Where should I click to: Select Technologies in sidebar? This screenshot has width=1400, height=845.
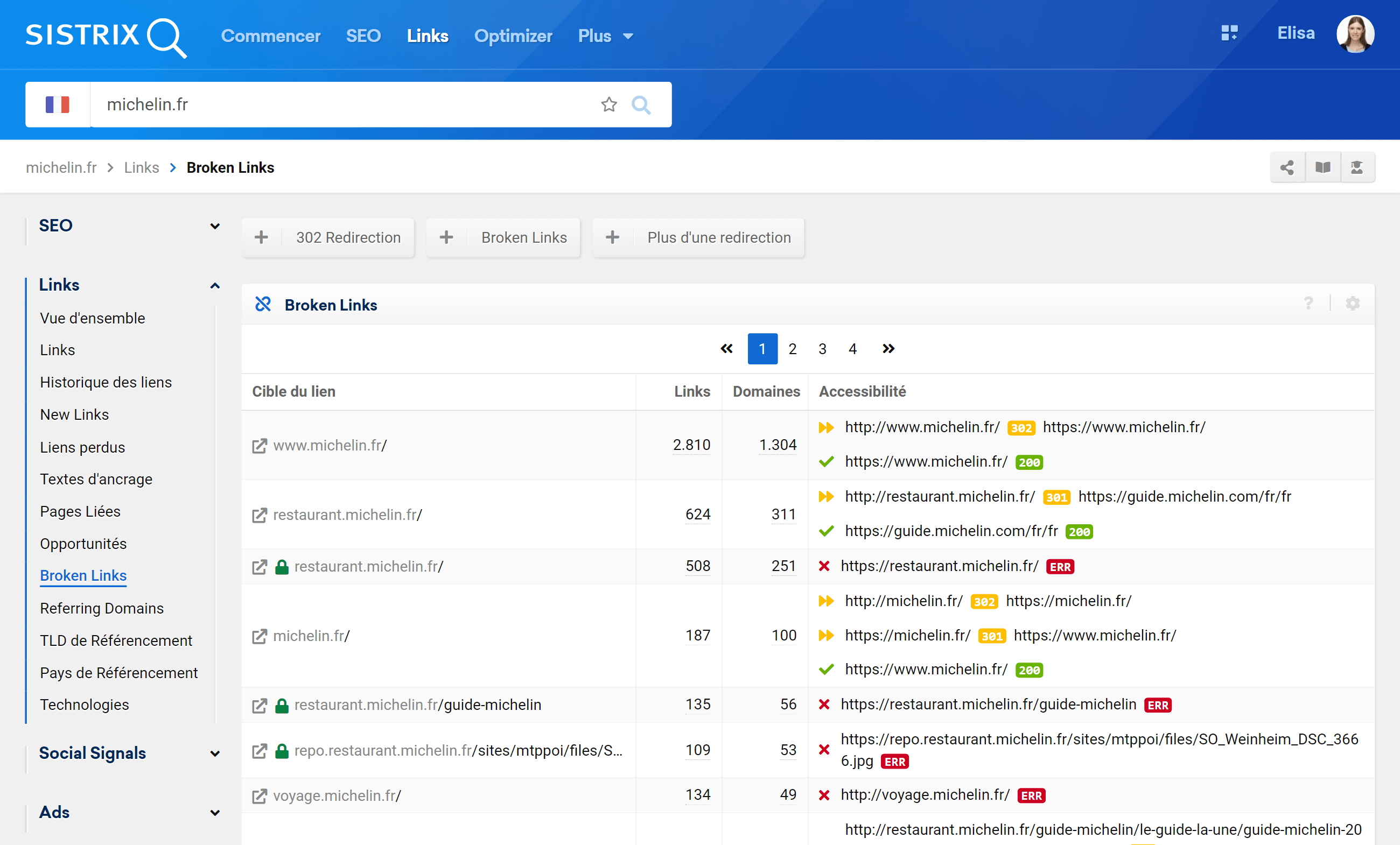[x=85, y=705]
